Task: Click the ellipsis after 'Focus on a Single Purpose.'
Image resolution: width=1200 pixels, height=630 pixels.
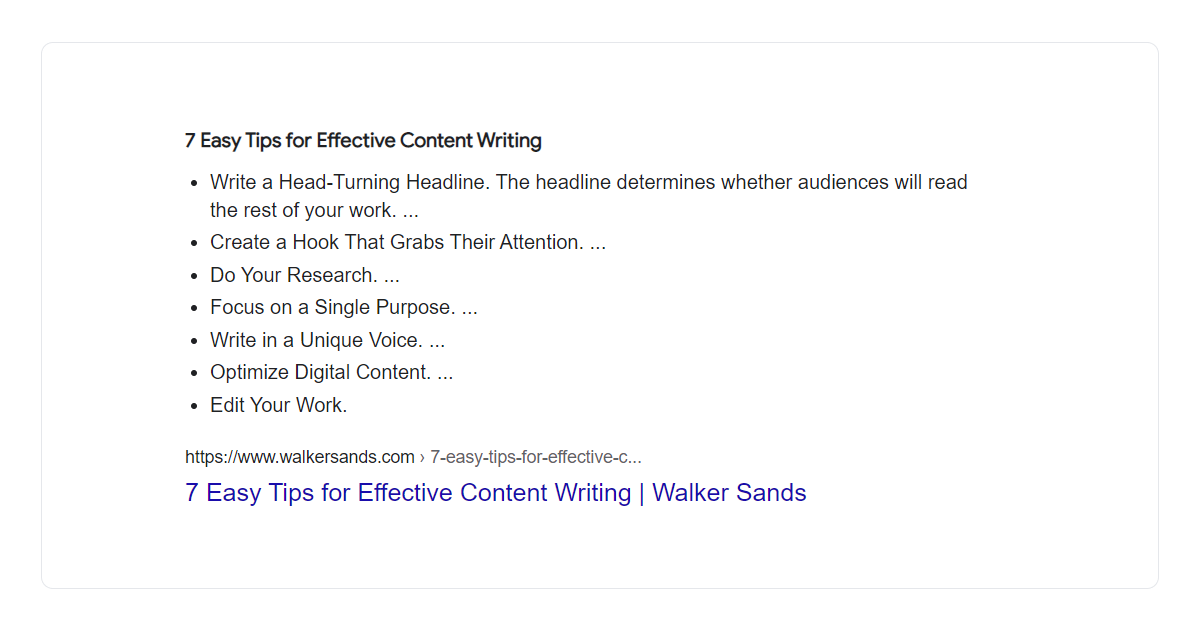Action: 469,307
